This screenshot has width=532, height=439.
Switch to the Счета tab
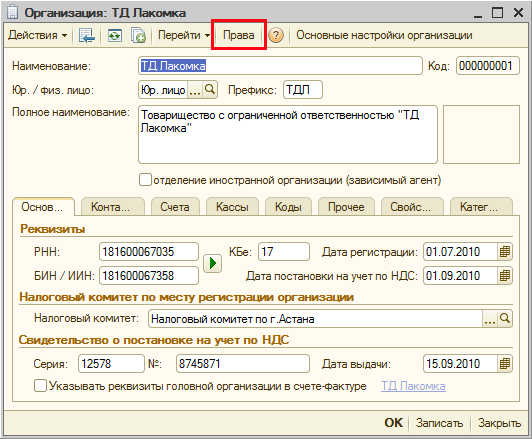[175, 207]
